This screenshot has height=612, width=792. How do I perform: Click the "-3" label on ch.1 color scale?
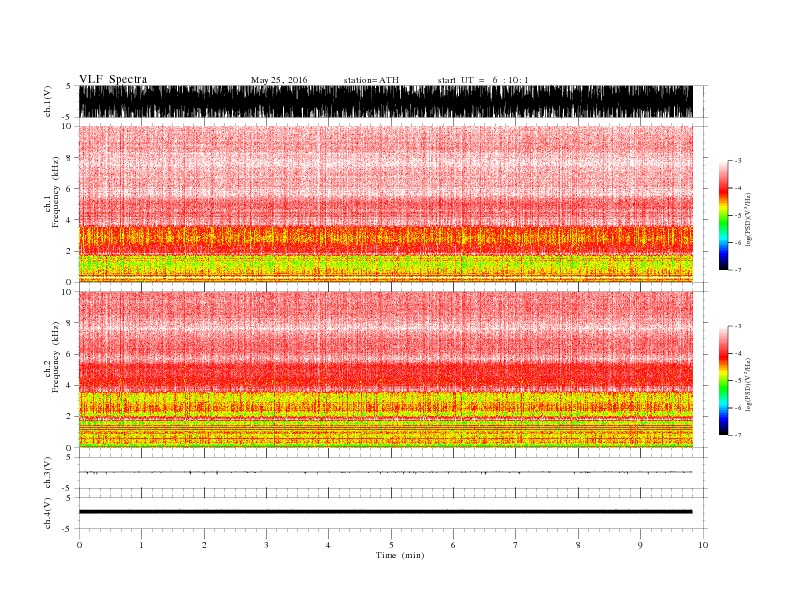pyautogui.click(x=738, y=161)
